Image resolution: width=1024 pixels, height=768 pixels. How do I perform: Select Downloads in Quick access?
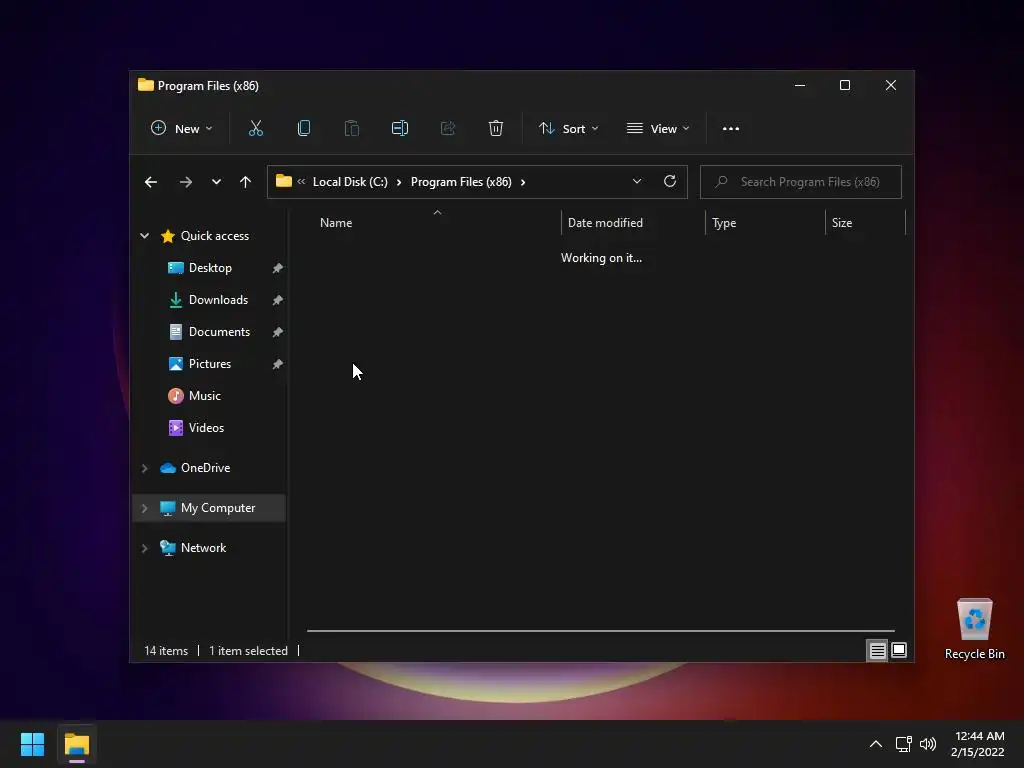[219, 300]
